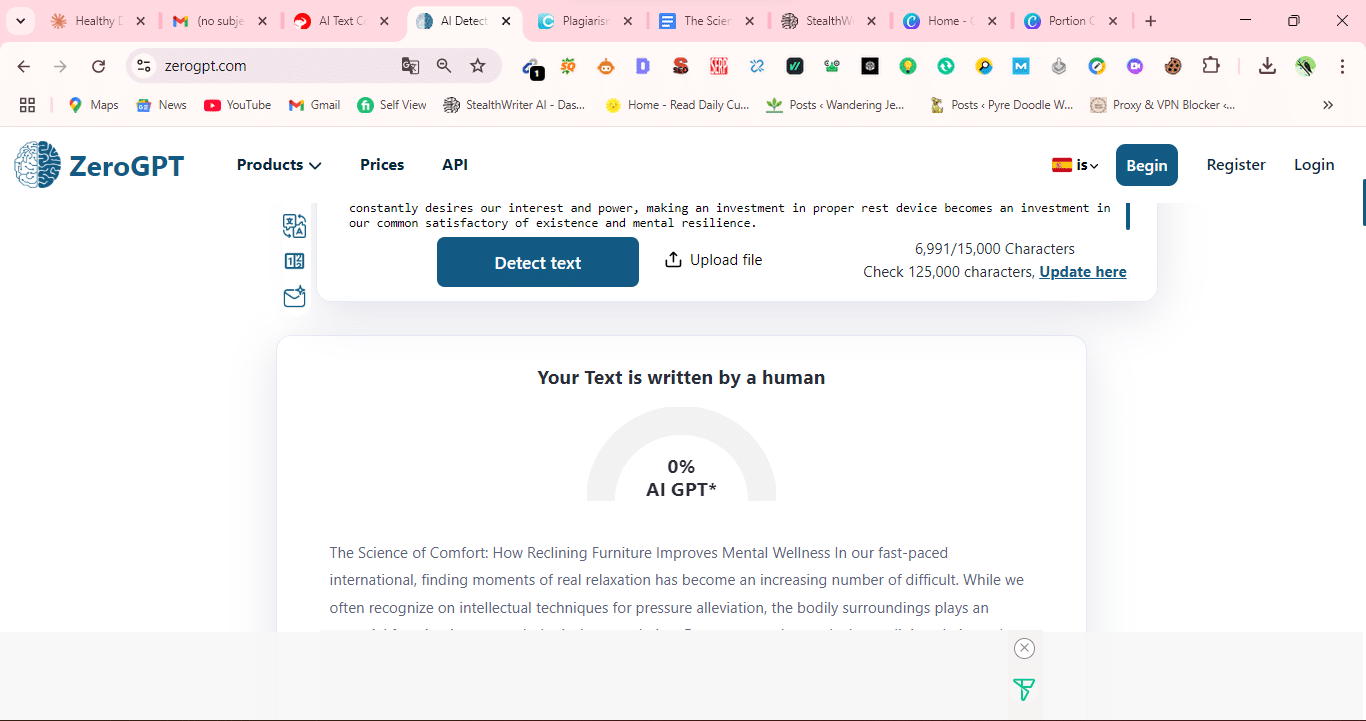This screenshot has width=1366, height=721.
Task: Reload the page
Action: [x=98, y=66]
